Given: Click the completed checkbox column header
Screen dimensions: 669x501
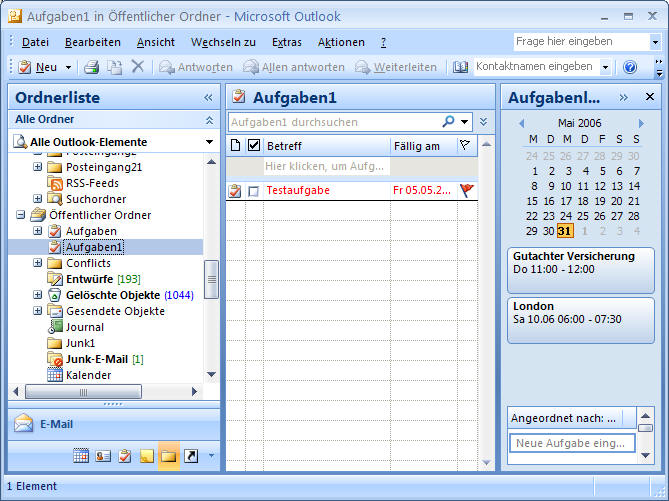Looking at the screenshot, I should pyautogui.click(x=254, y=146).
